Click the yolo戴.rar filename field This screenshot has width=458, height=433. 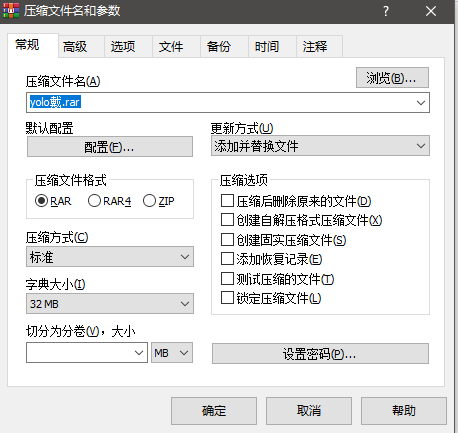click(x=228, y=103)
